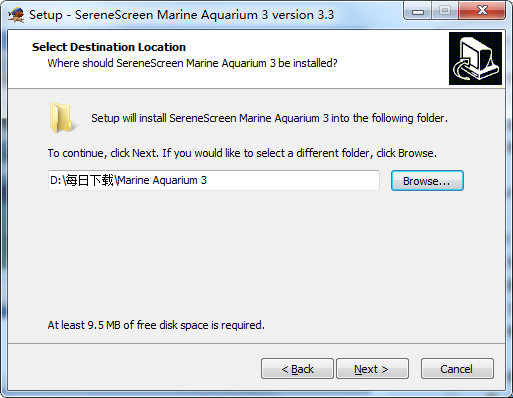Click the SereneScreen fish icon in title bar

(16, 15)
